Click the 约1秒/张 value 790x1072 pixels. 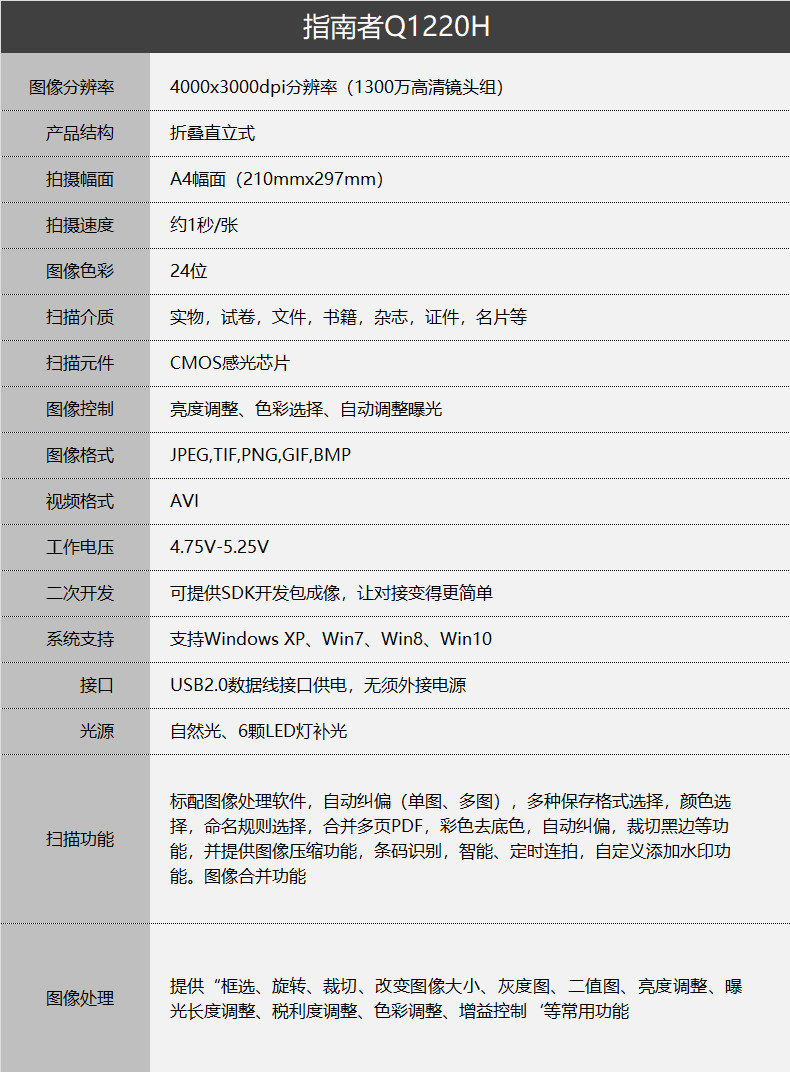pyautogui.click(x=204, y=225)
